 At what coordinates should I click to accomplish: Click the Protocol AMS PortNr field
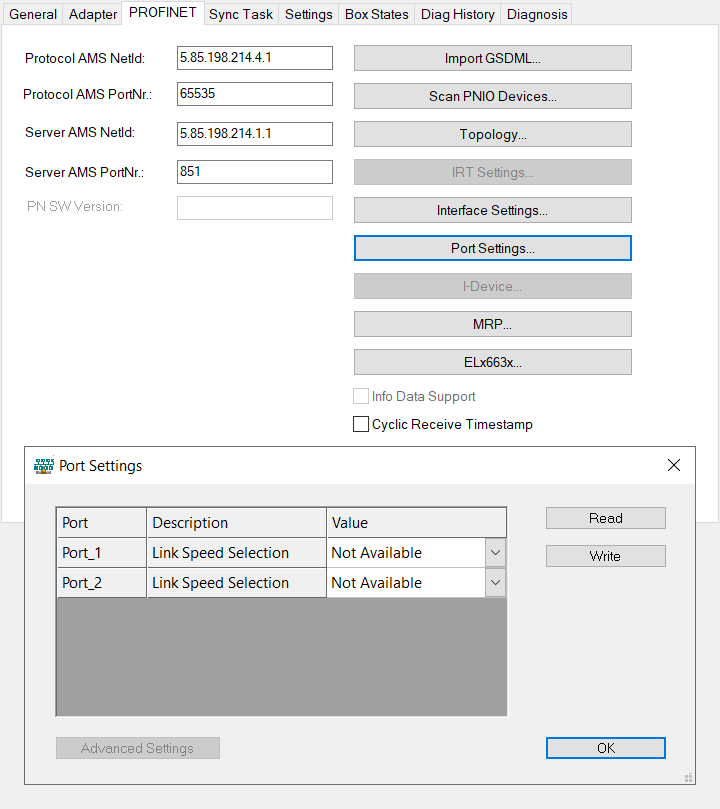point(255,94)
